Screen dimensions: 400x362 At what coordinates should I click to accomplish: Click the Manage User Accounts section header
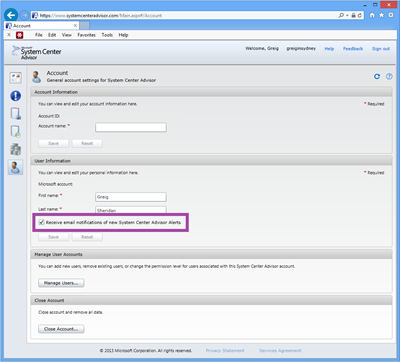211,255
